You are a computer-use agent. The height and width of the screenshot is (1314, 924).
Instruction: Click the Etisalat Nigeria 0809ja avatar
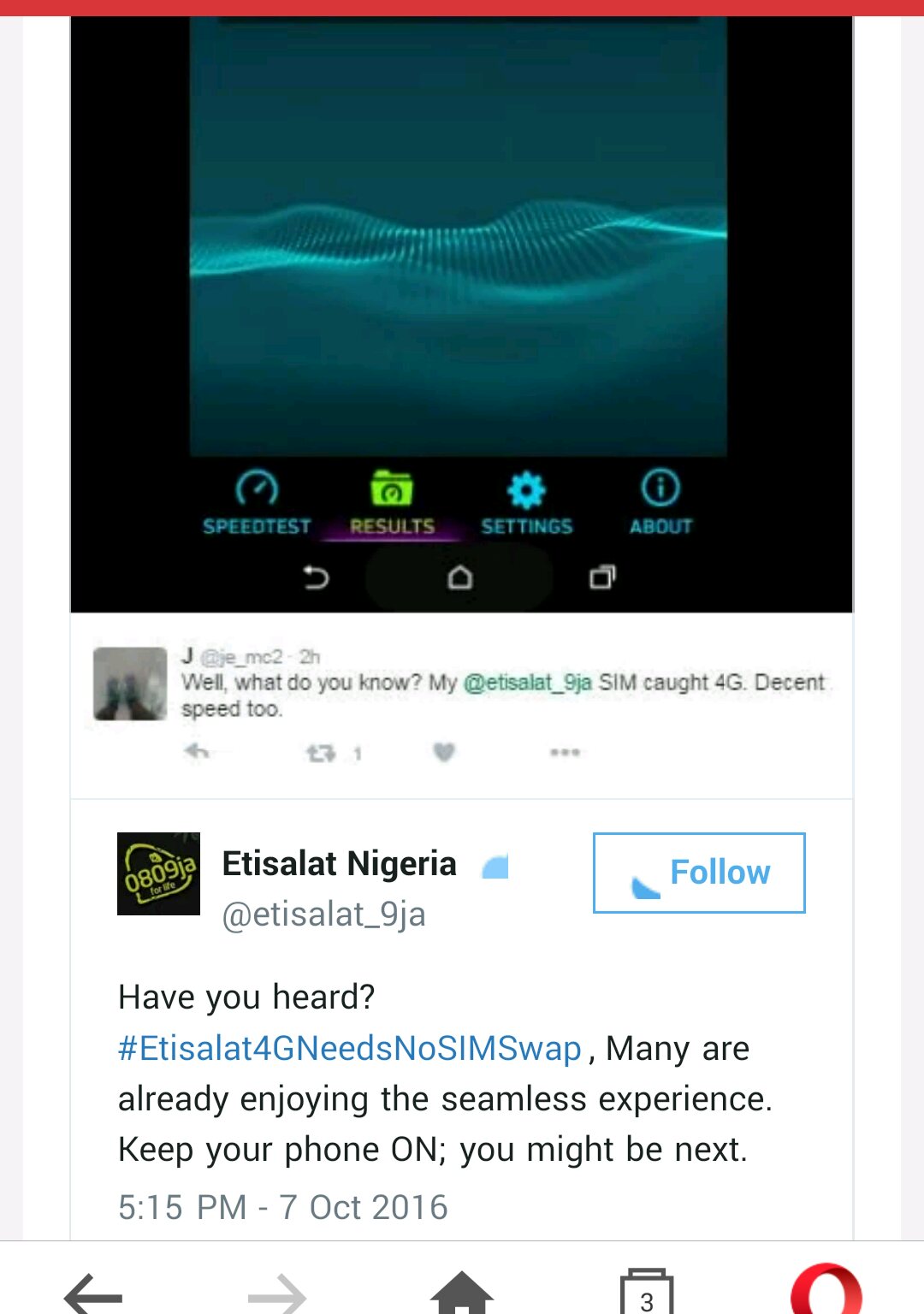(x=158, y=873)
